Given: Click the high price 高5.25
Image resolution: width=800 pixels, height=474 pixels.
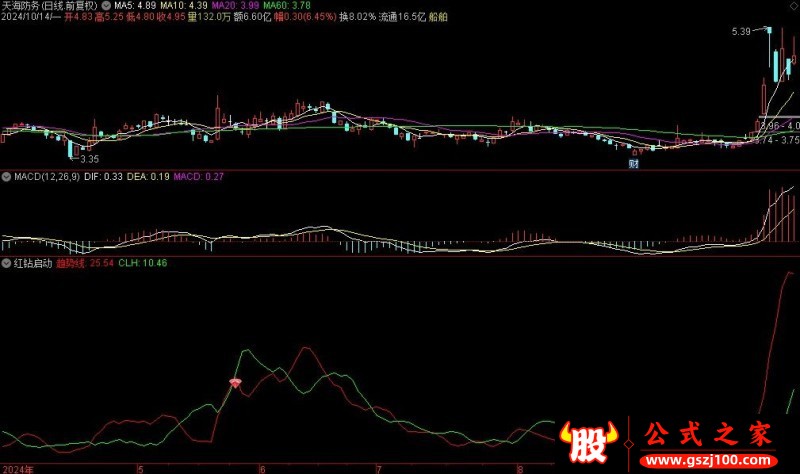Looking at the screenshot, I should 109,17.
